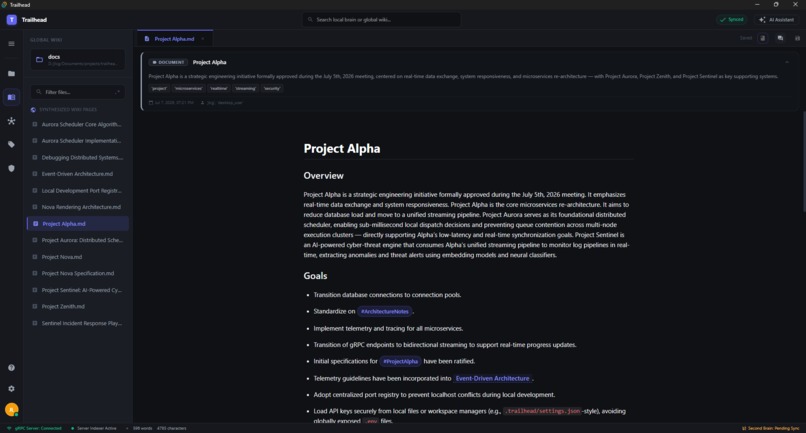This screenshot has width=806, height=433.
Task: Click the file icon in the Project Alpha.md tab
Action: pyautogui.click(x=147, y=39)
